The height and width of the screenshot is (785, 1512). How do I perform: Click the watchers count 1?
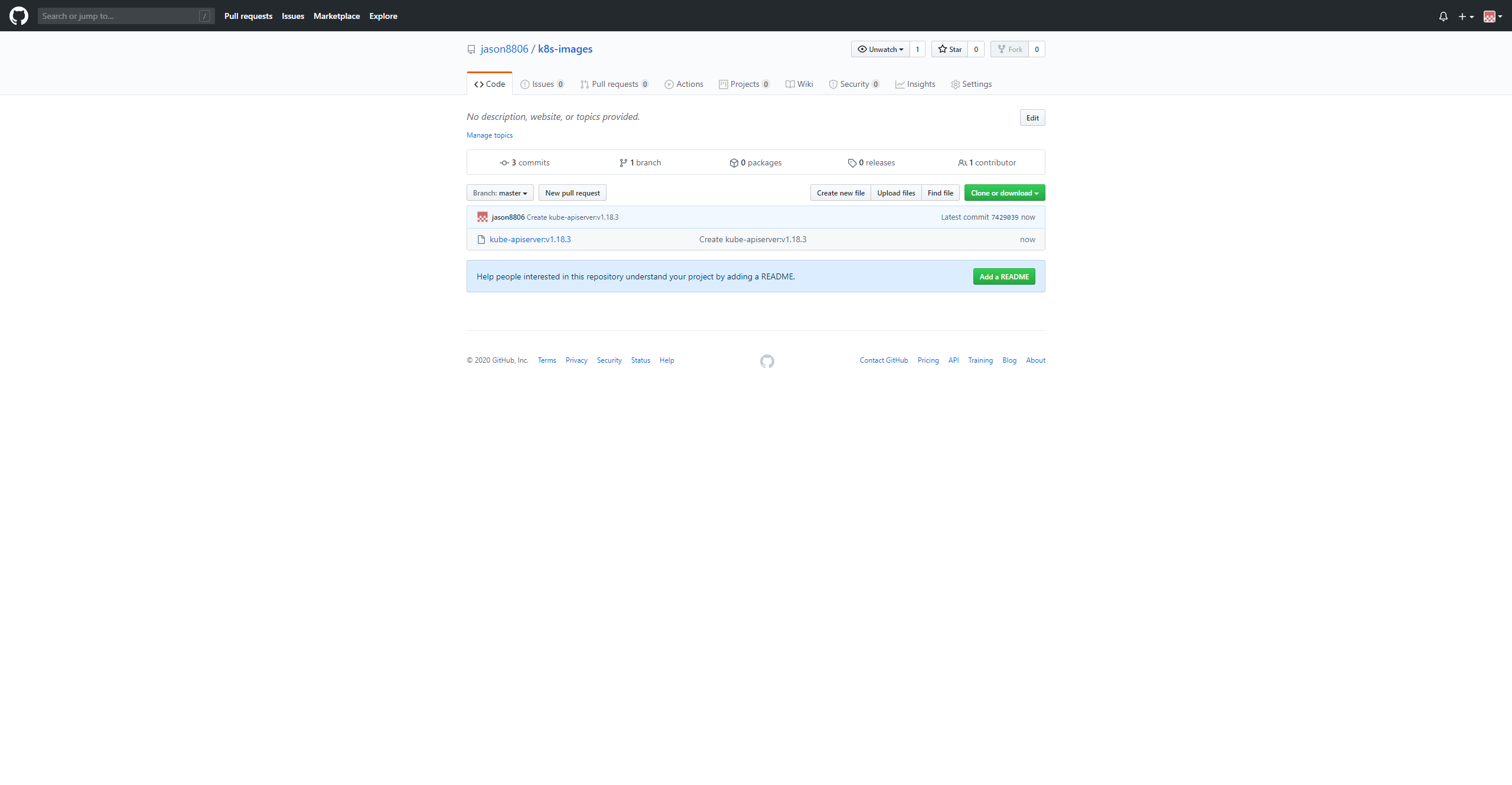click(917, 49)
